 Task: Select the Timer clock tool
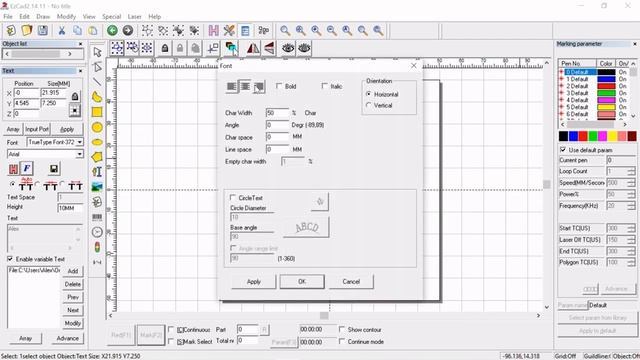[x=97, y=232]
